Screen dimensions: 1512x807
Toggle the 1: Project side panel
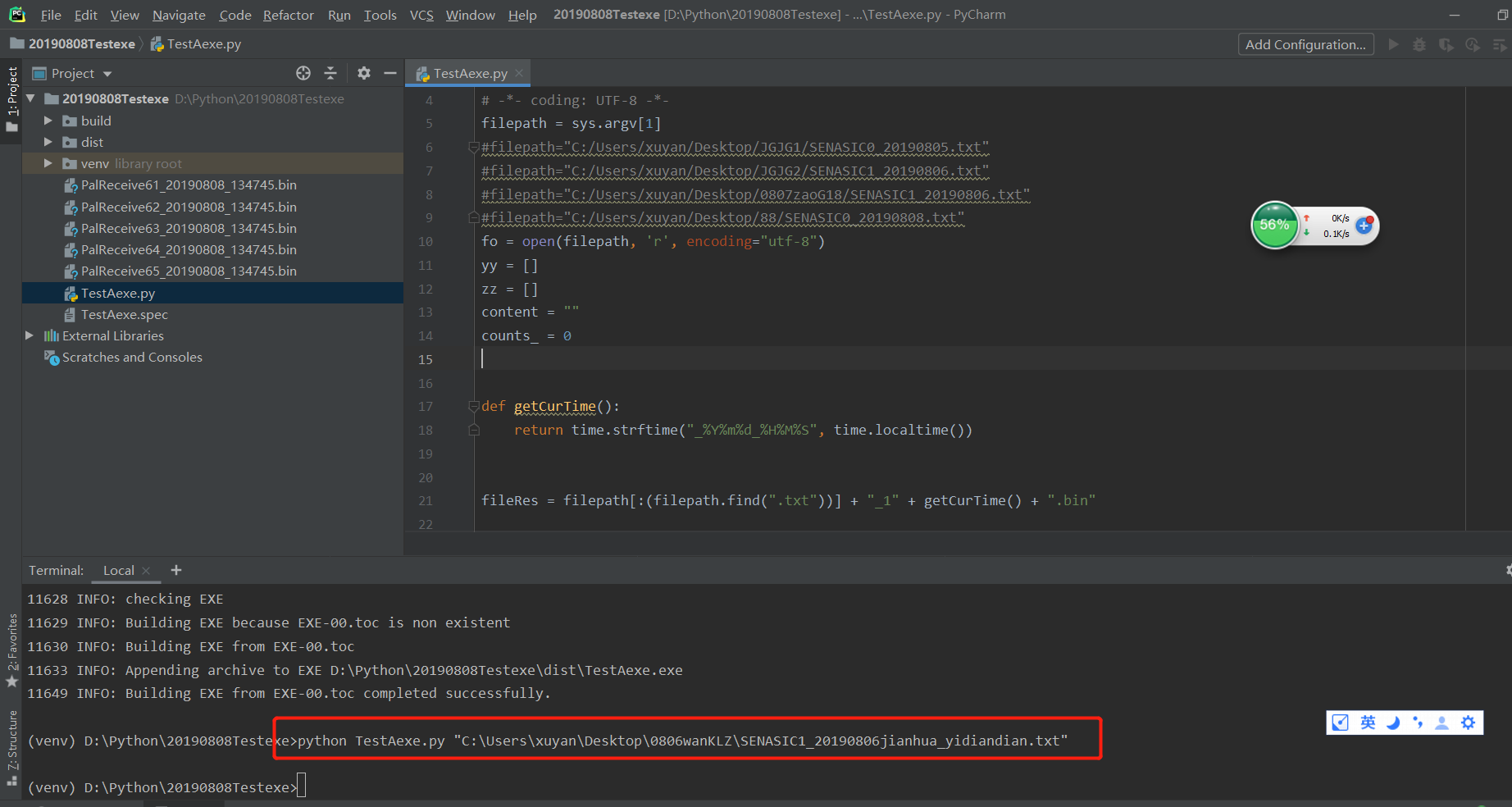coord(12,98)
